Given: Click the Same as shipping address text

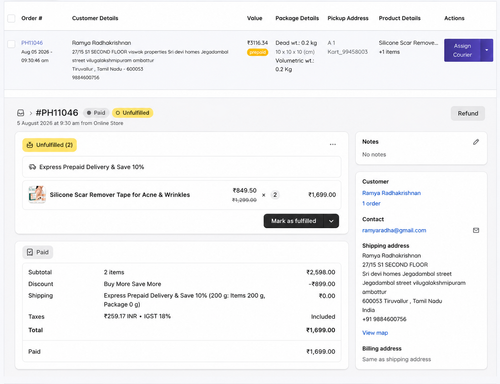Looking at the screenshot, I should pos(397,359).
